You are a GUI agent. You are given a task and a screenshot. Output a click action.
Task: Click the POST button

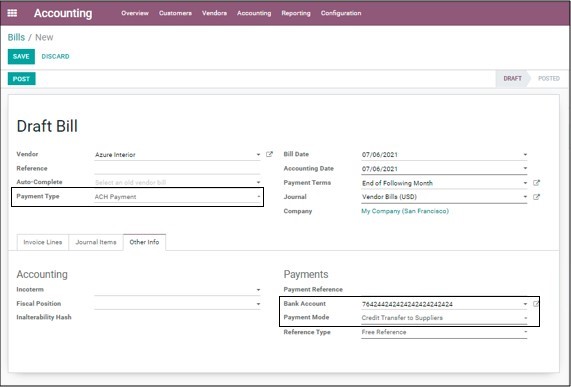pyautogui.click(x=21, y=79)
